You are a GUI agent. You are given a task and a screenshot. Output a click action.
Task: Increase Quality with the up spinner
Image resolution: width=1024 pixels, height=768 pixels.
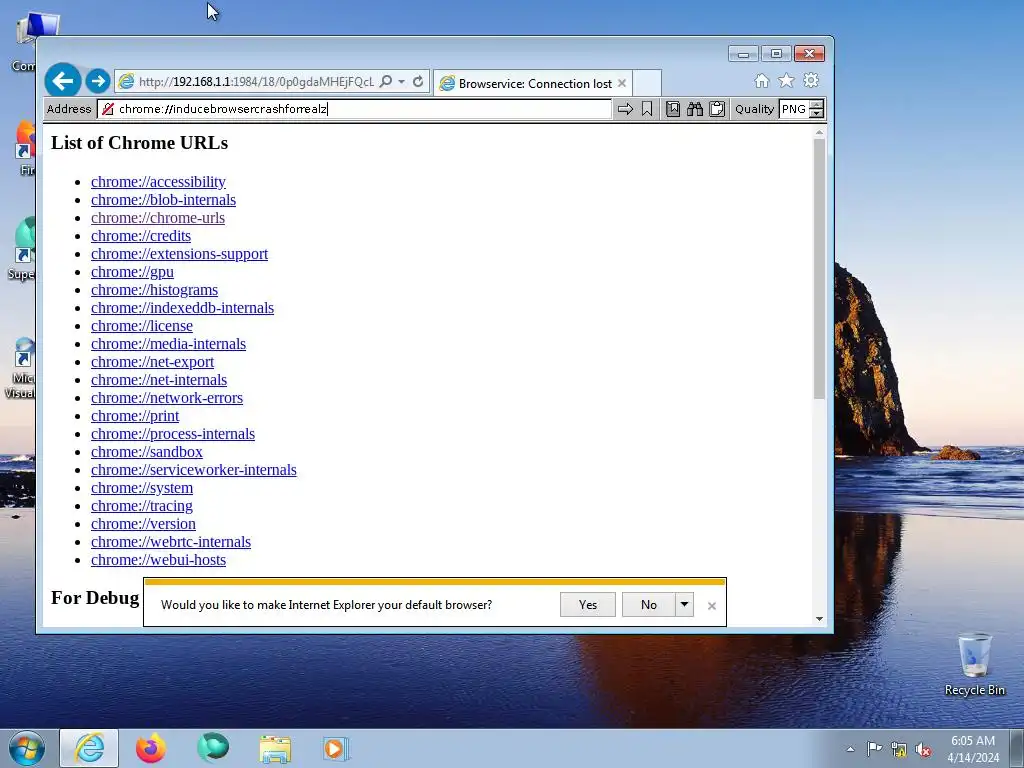(816, 104)
